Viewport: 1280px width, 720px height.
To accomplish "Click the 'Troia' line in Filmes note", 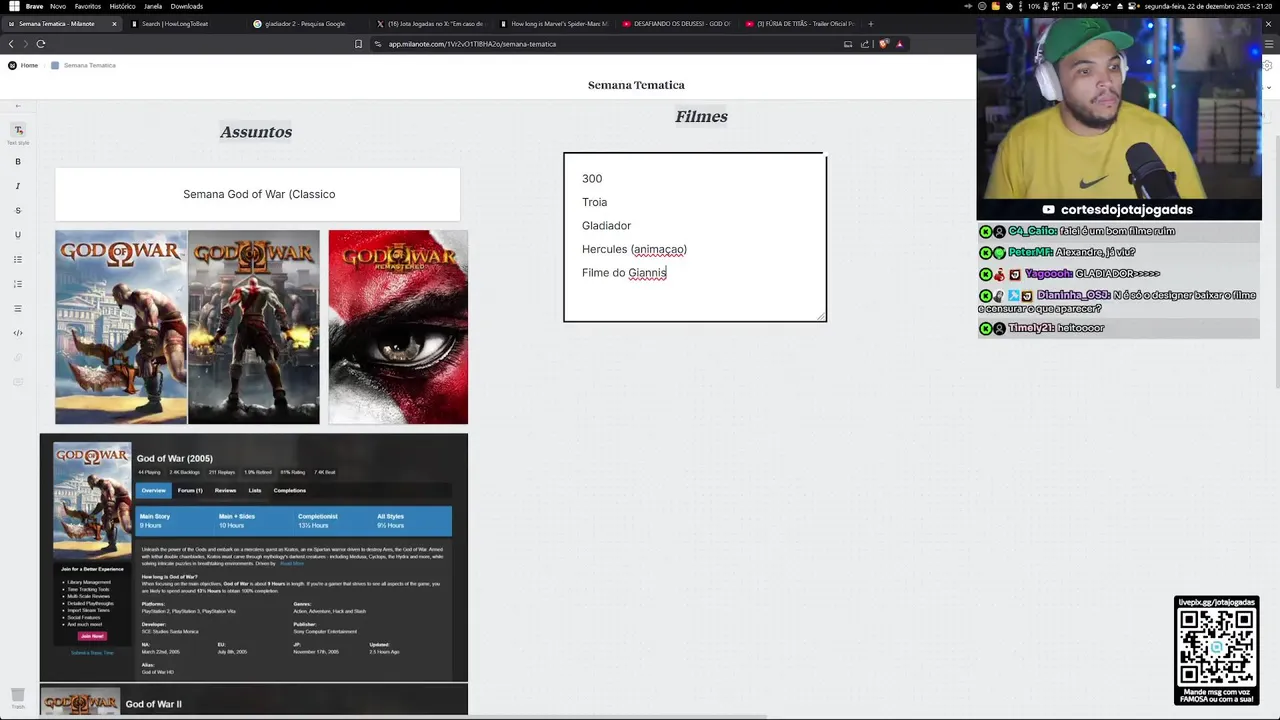I will [594, 202].
